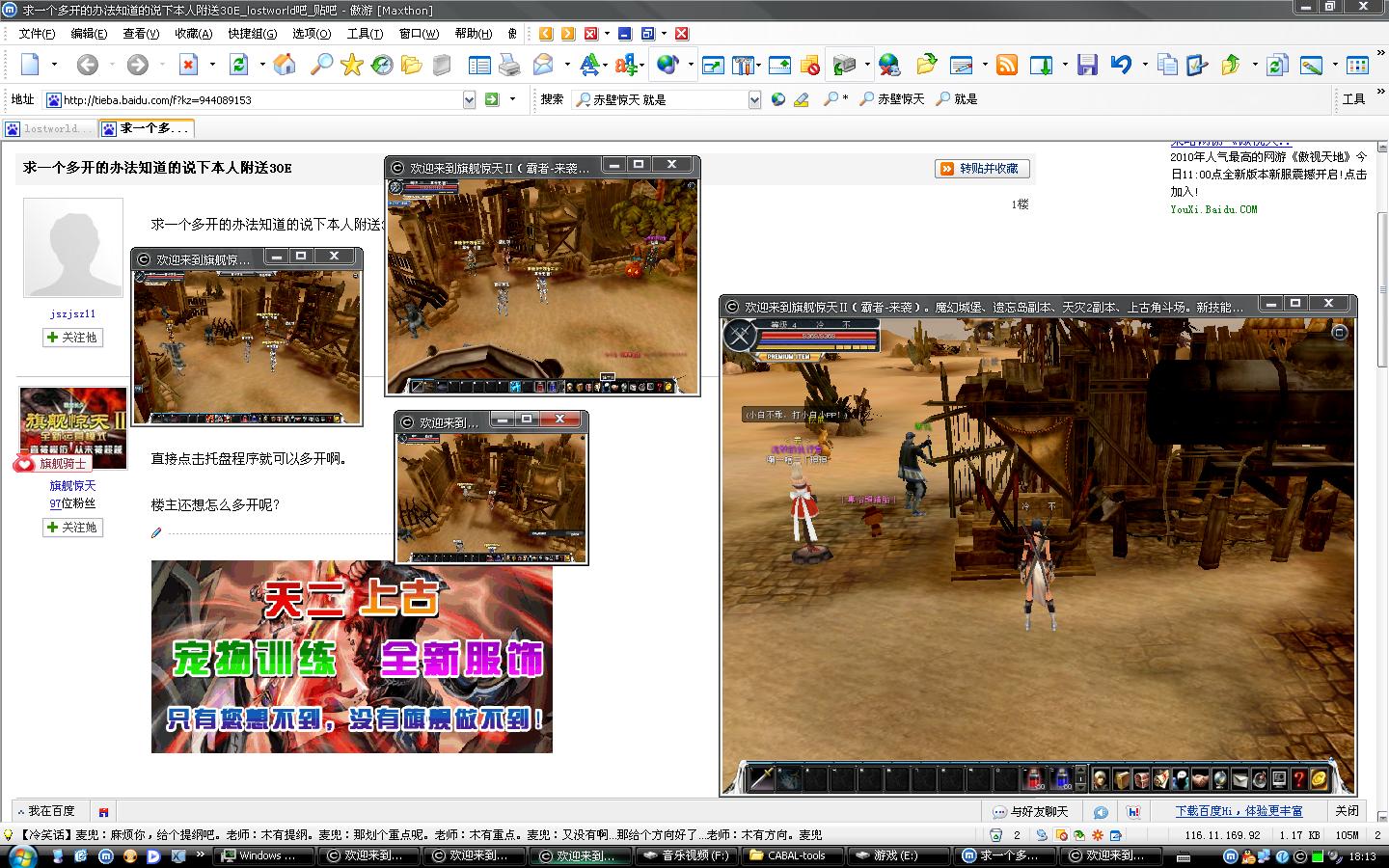1389x868 pixels.
Task: Click the Refresh page icon
Action: coord(238,65)
